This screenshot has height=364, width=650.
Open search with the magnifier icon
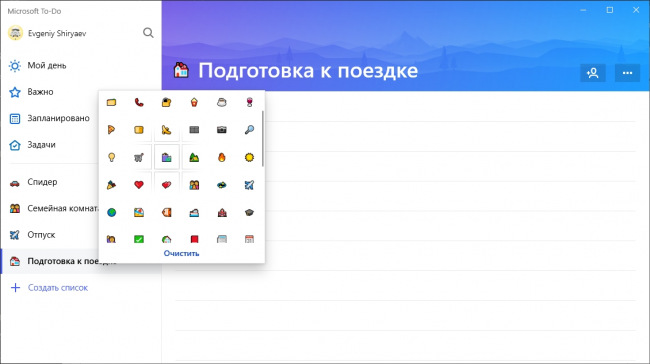[x=148, y=33]
